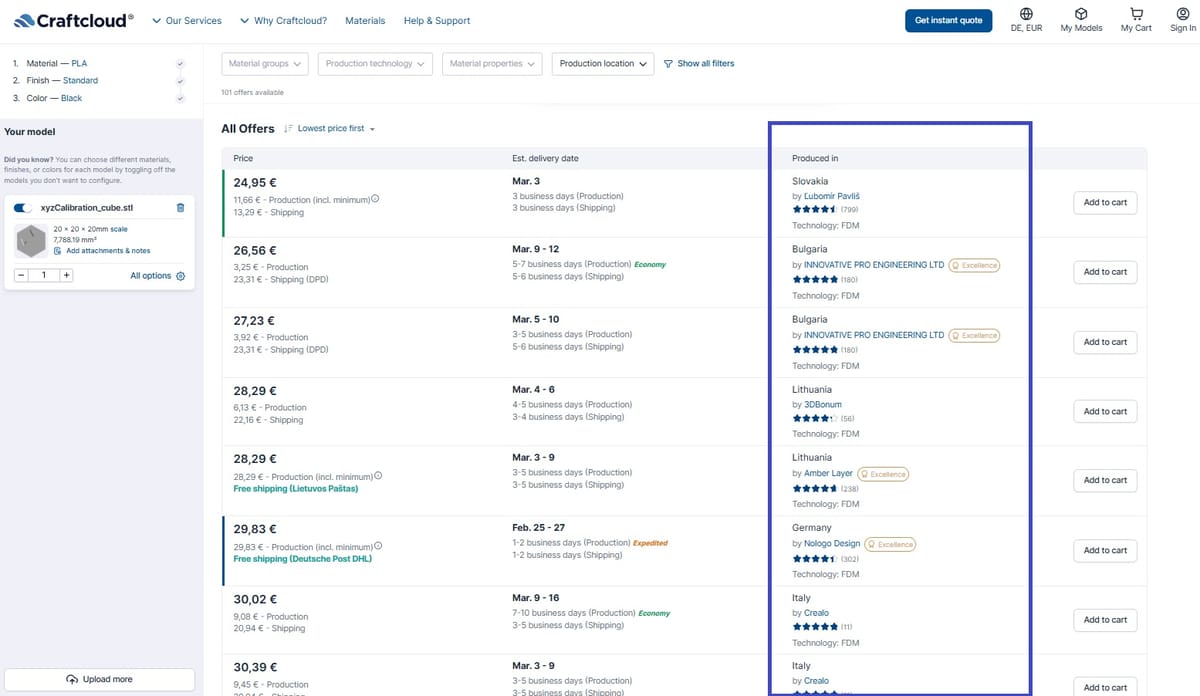Expand the Why Craftcloud? menu

[x=283, y=20]
